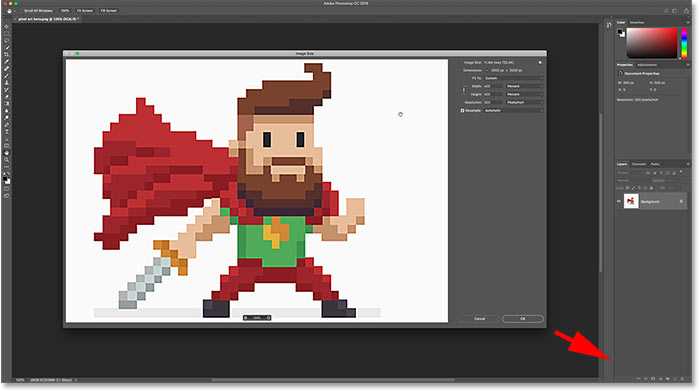Switch to the Paths tab
The image size is (700, 392).
point(655,164)
